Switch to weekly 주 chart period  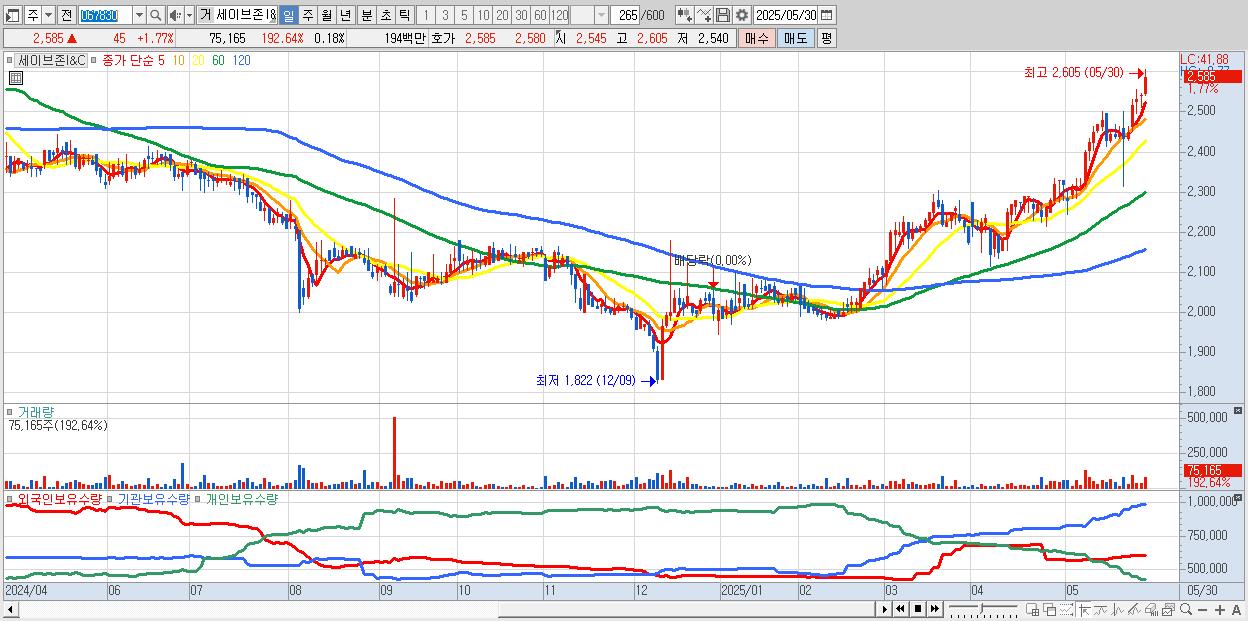point(307,15)
